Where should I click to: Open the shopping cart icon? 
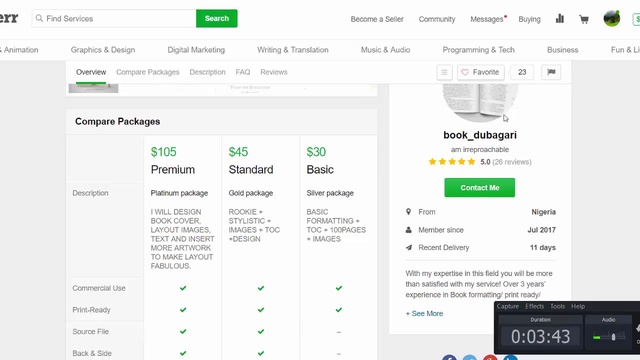click(x=584, y=19)
